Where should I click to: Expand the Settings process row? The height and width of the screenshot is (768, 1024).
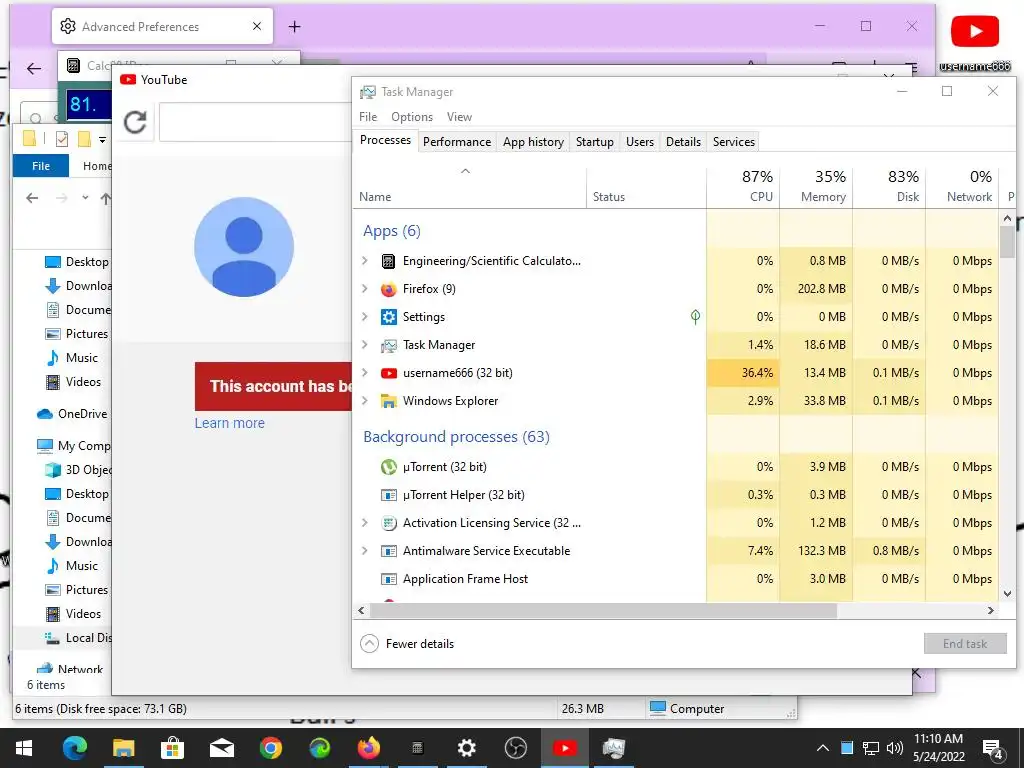[x=365, y=317]
